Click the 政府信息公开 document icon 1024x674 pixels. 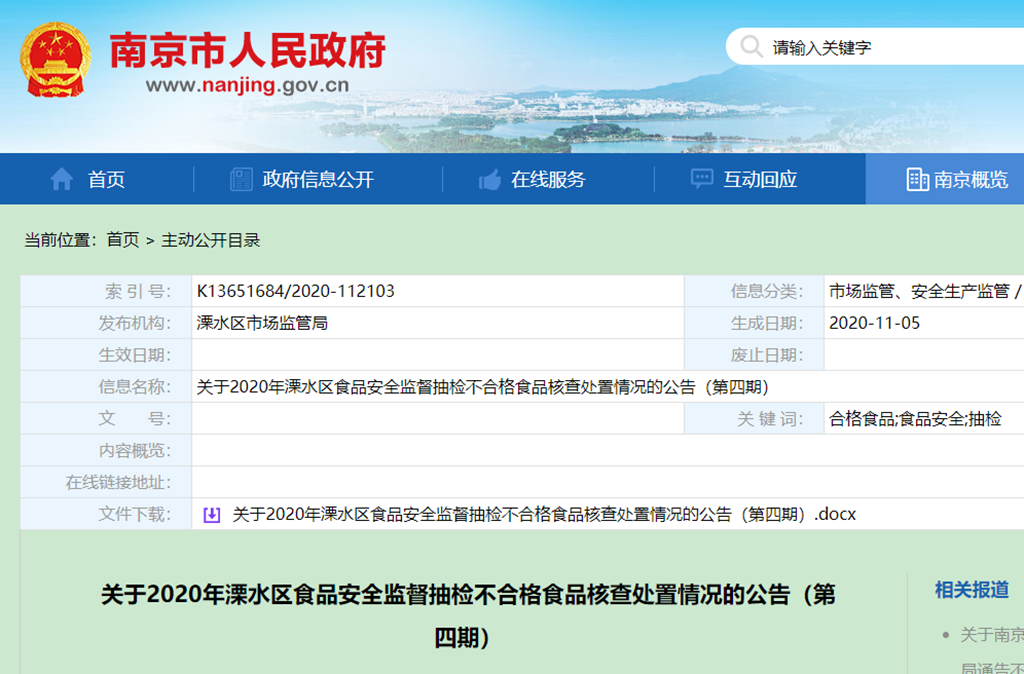click(x=241, y=180)
